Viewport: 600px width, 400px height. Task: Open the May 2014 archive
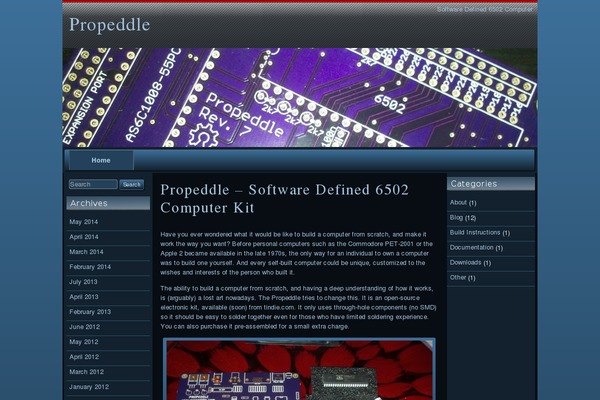(83, 222)
